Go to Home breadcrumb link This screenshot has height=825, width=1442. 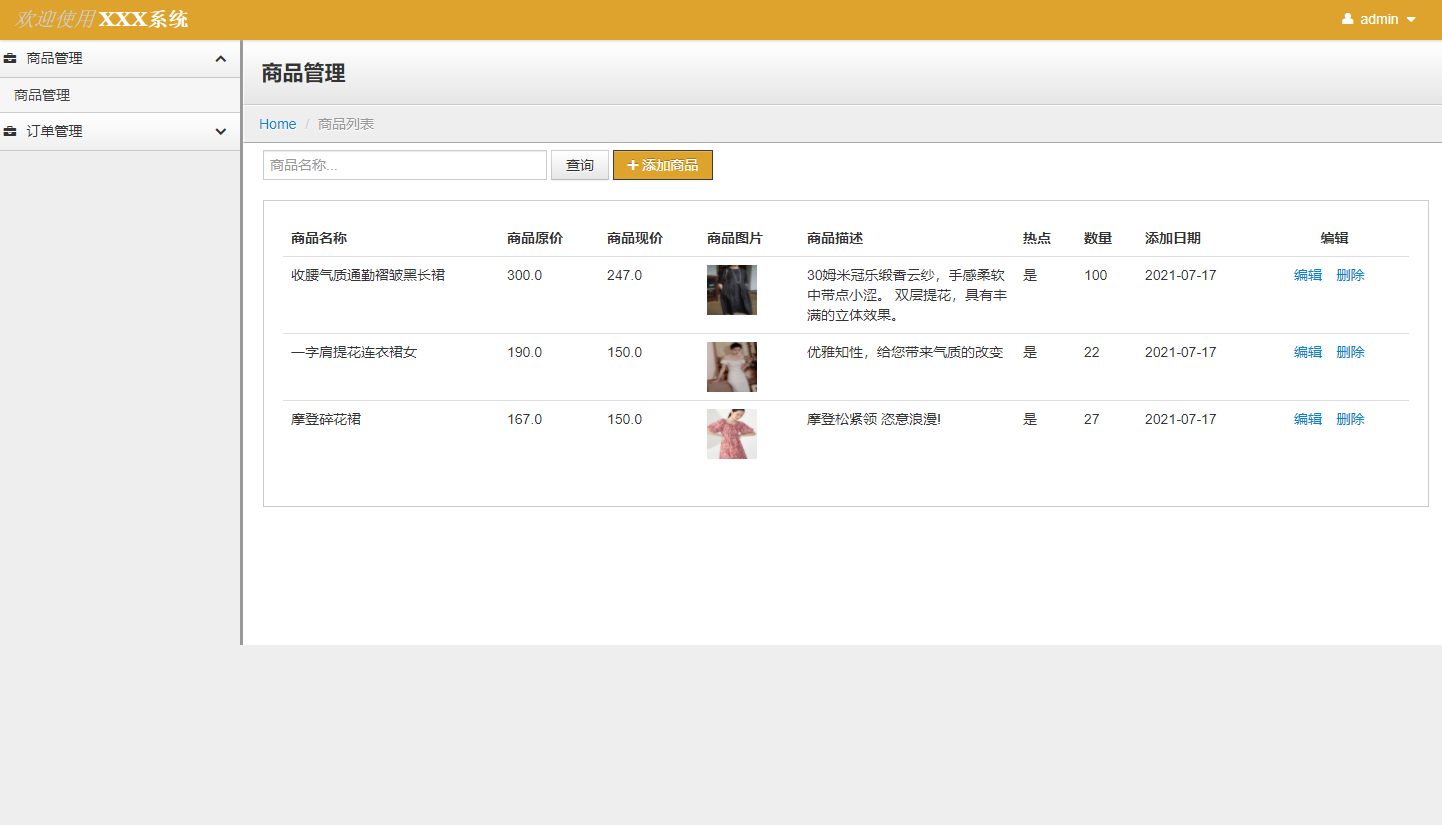tap(277, 124)
